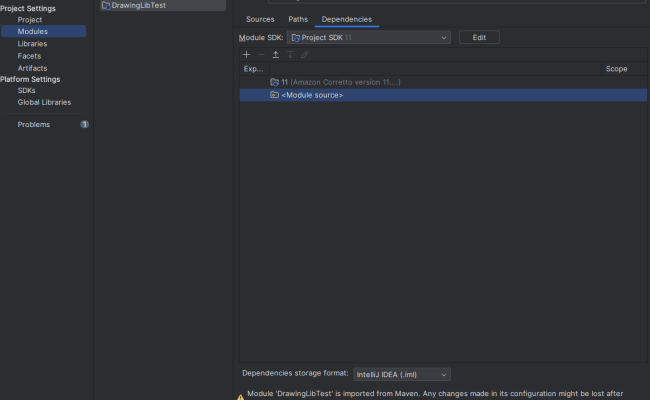Click the Edit button next to Module SDK

[x=479, y=37]
